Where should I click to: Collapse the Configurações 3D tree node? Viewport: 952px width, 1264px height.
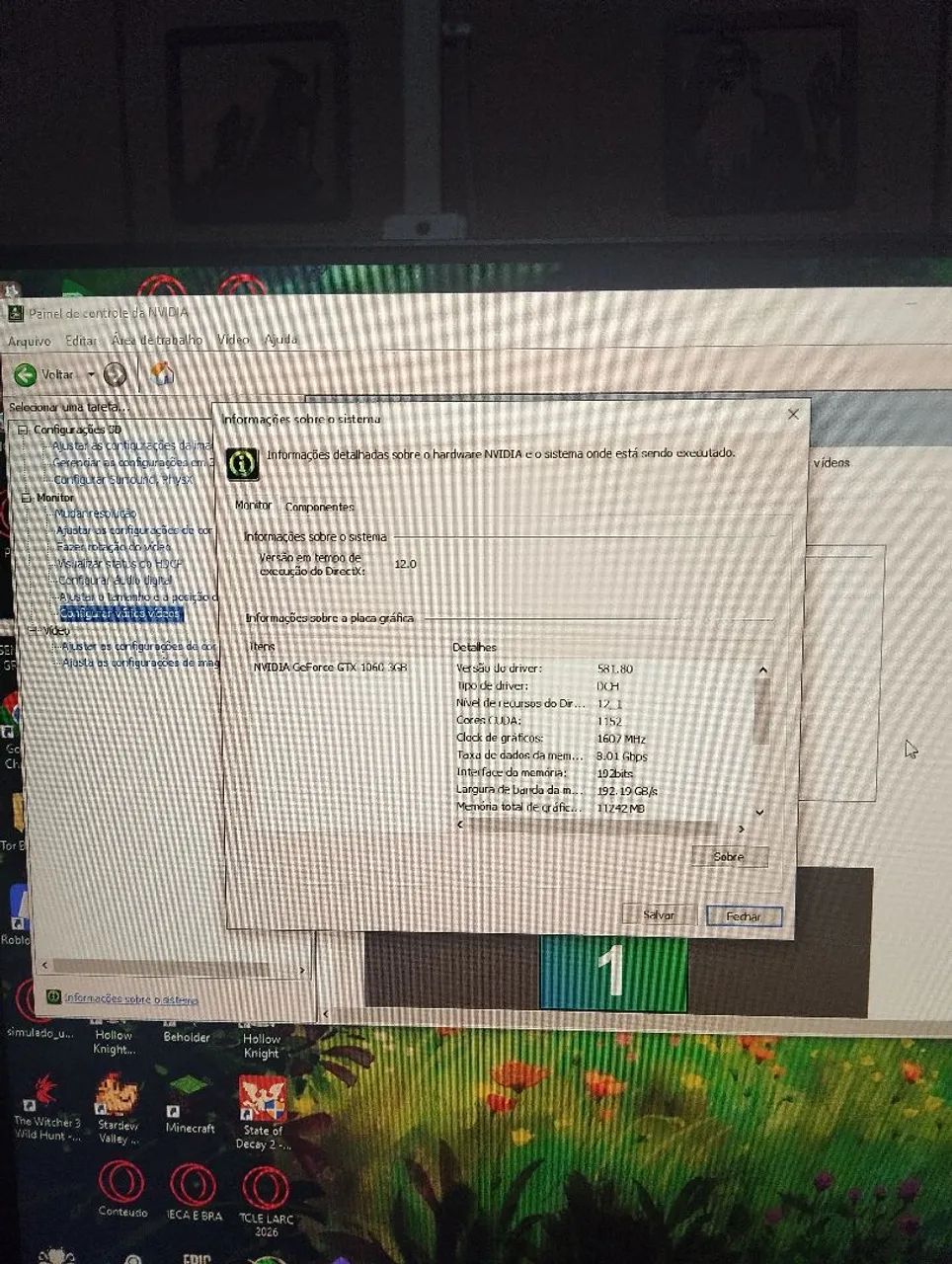point(23,430)
